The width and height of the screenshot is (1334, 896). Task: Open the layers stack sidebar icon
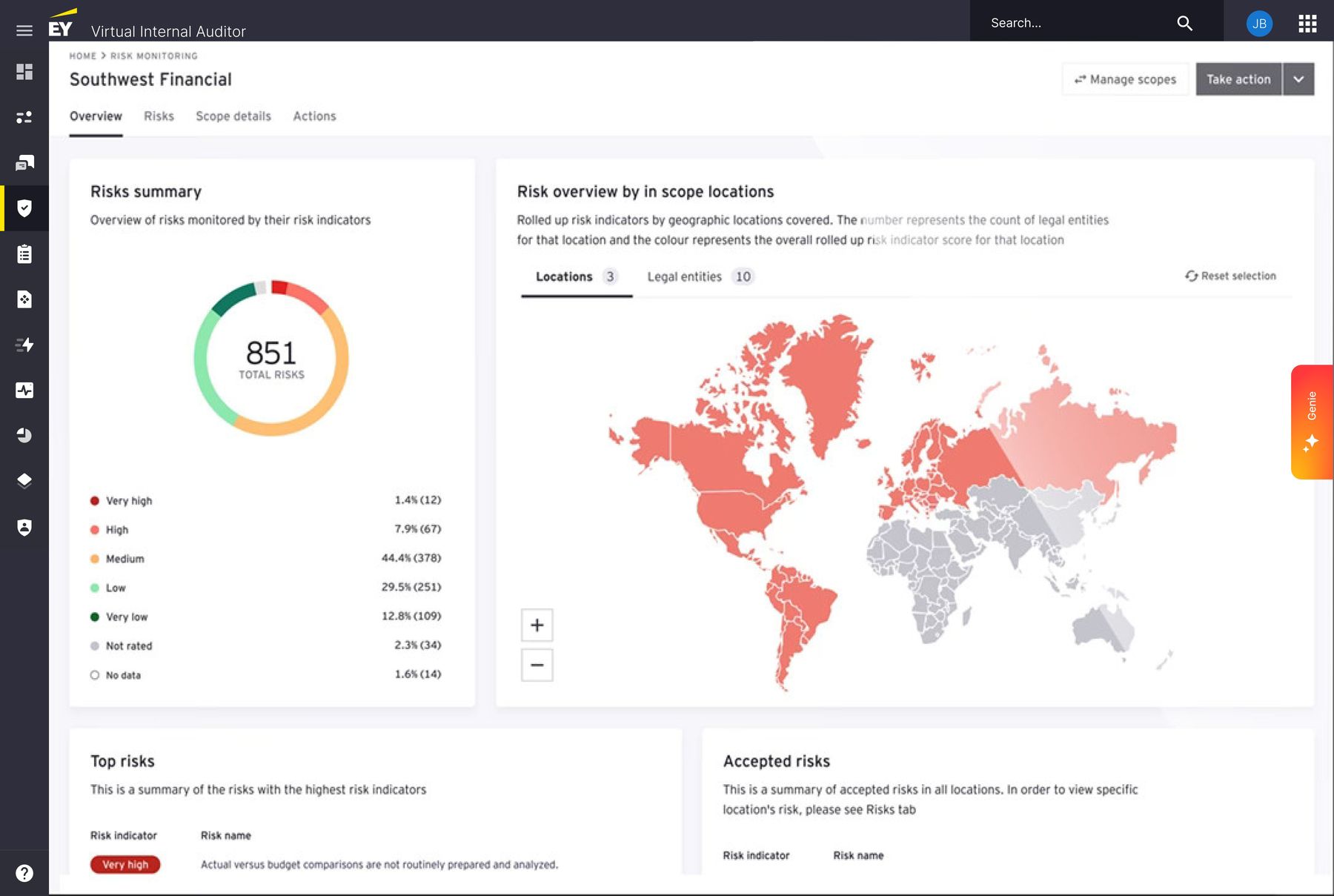point(24,481)
